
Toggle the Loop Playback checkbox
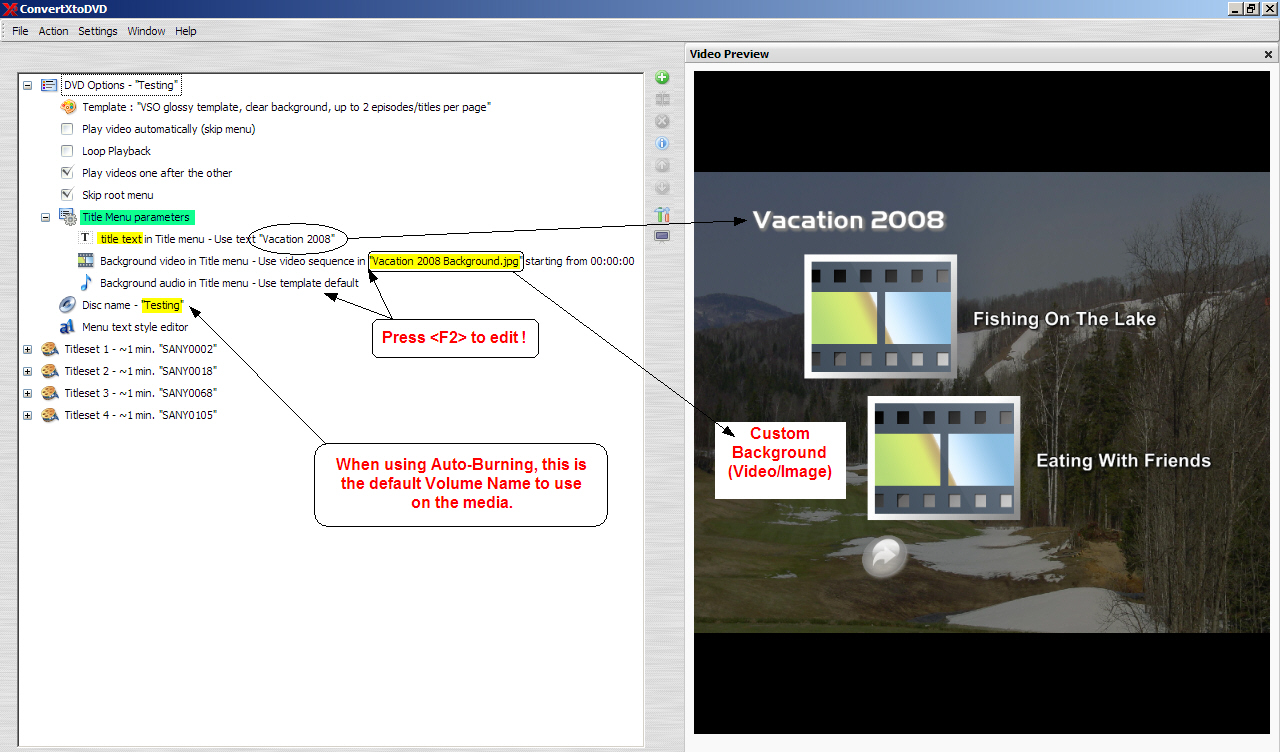pyautogui.click(x=67, y=151)
